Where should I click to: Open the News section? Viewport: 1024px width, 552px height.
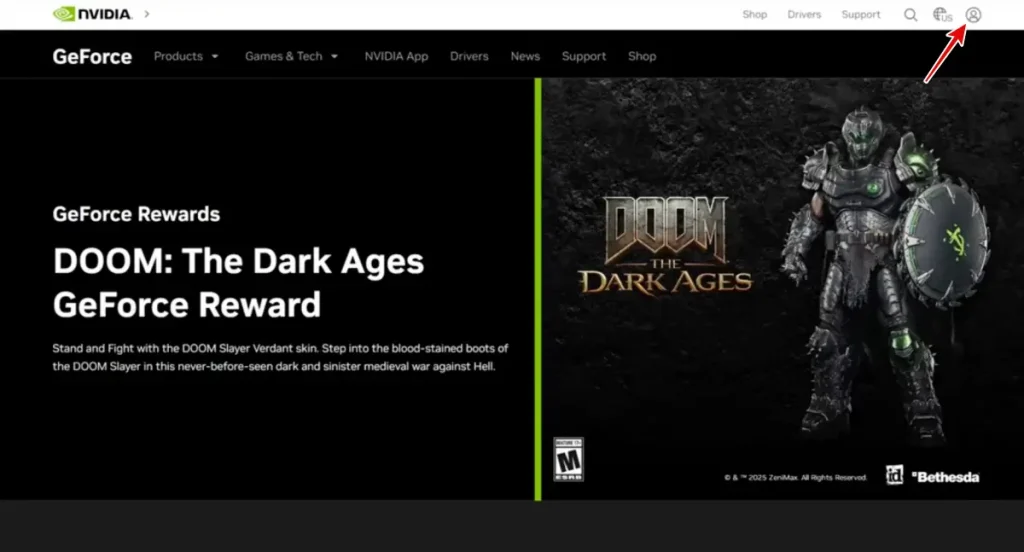coord(525,56)
